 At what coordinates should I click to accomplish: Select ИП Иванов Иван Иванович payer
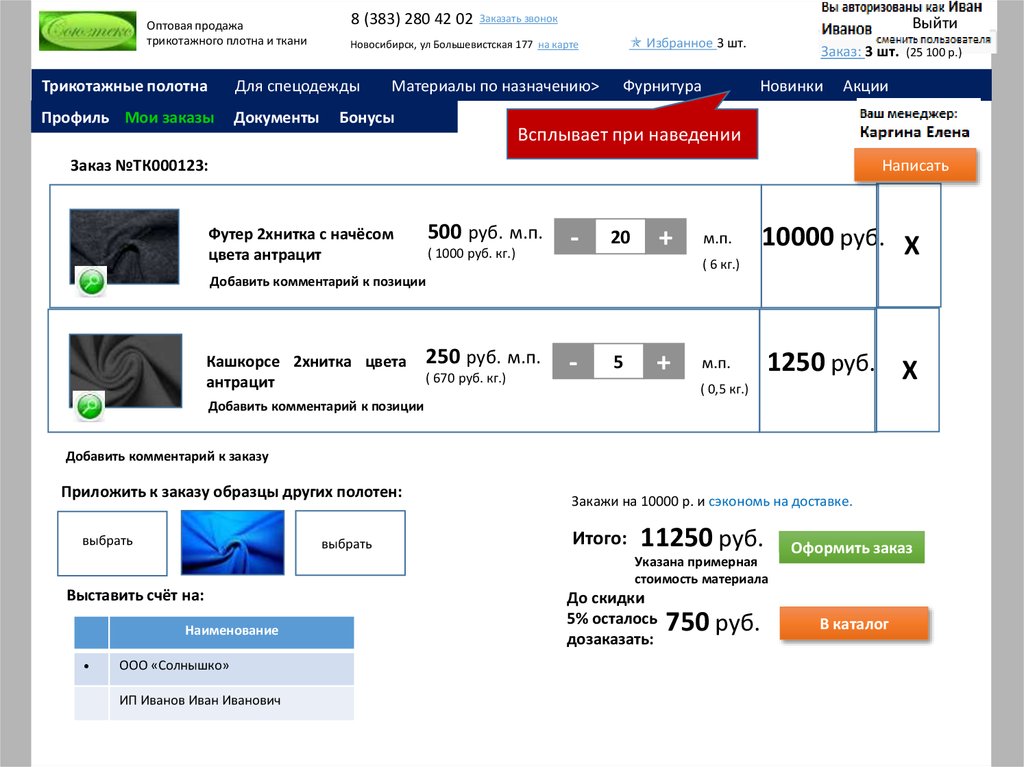[x=214, y=701]
